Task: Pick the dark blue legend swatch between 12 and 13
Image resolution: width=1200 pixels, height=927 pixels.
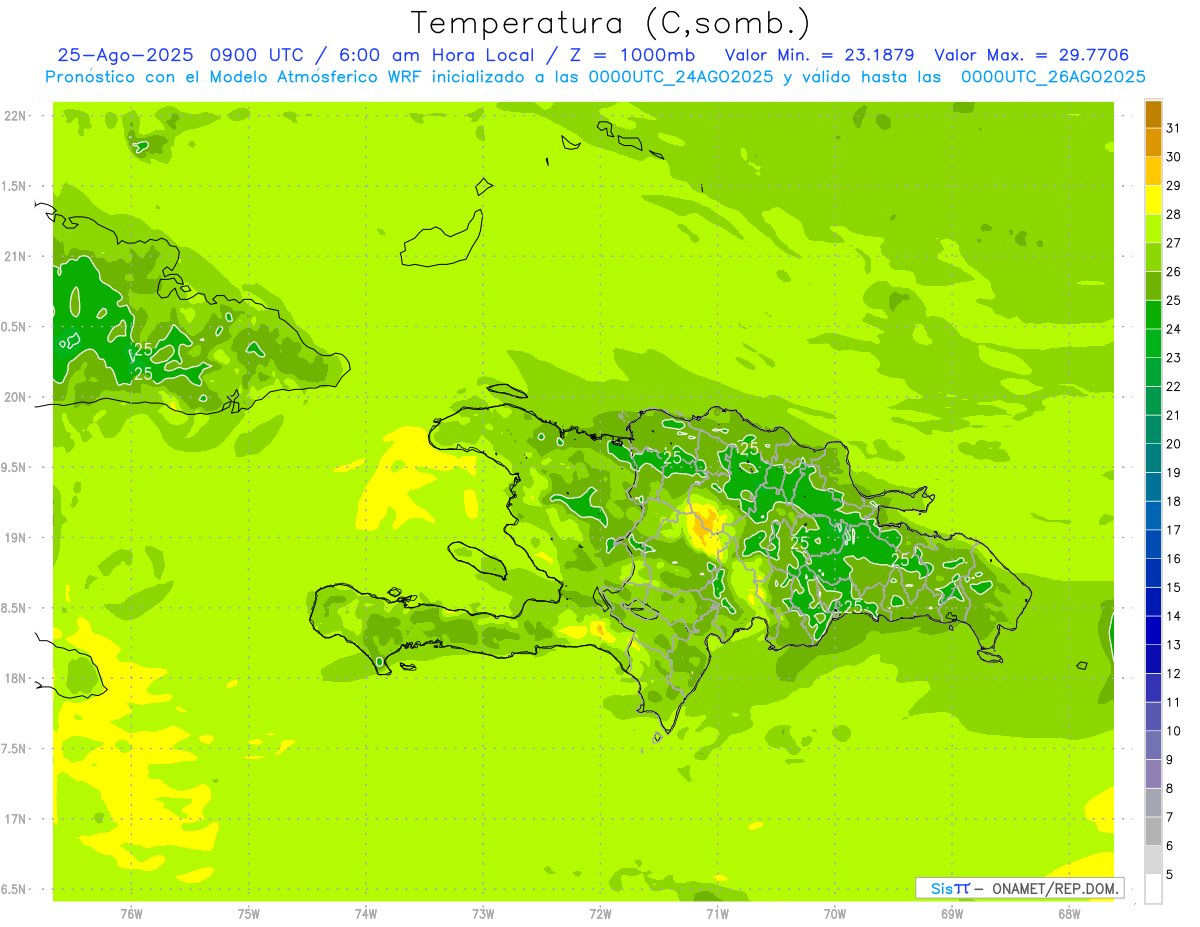Action: click(1153, 659)
